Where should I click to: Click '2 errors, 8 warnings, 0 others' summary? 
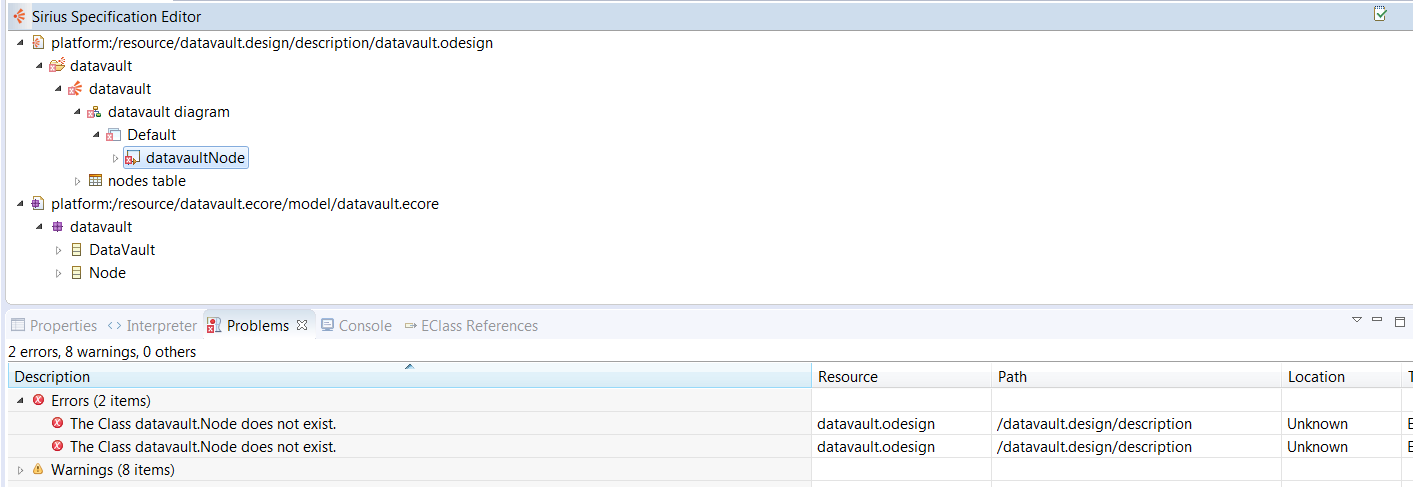(102, 352)
